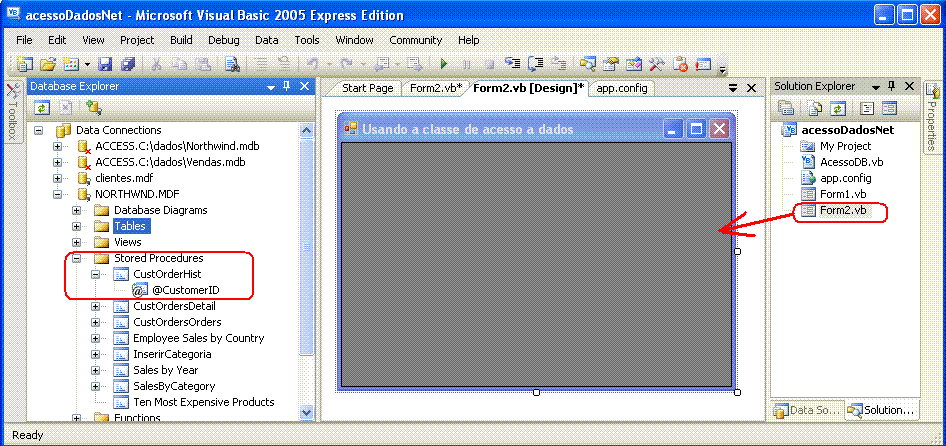Expand the CustOrdersDetail procedure
Image resolution: width=946 pixels, height=446 pixels.
click(95, 306)
